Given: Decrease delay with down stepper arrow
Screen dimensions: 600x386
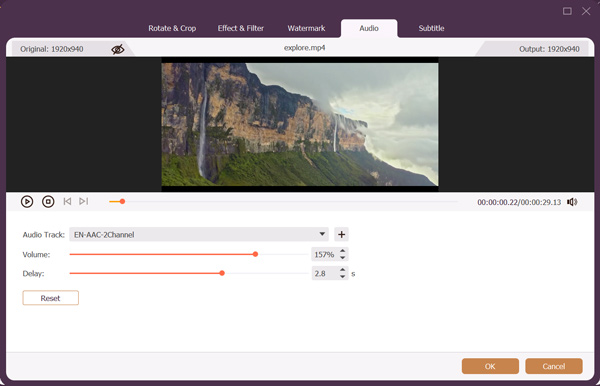Looking at the screenshot, I should point(342,277).
